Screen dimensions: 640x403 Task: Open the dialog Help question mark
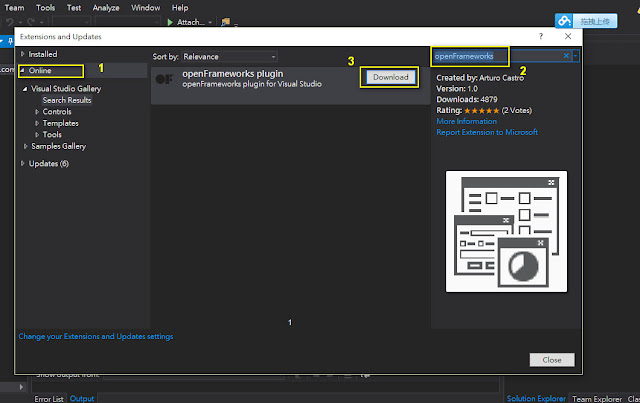541,36
